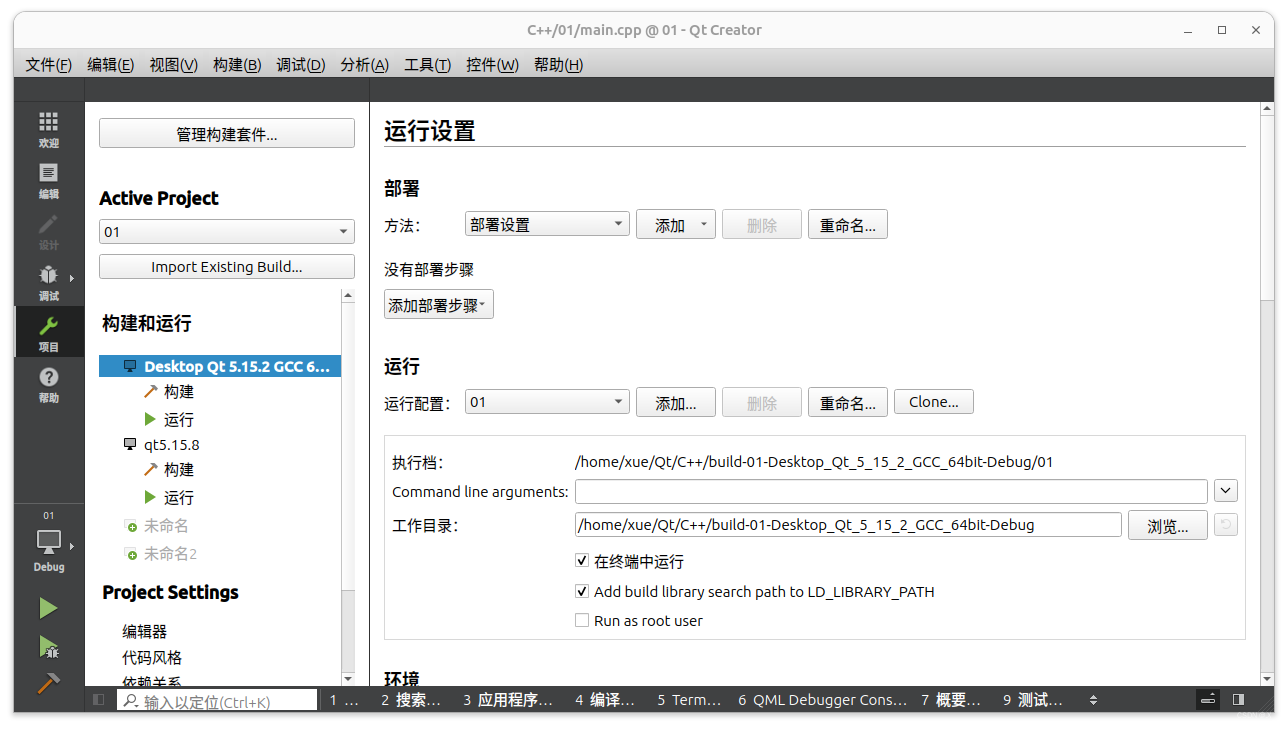Open the 构建 menu
This screenshot has height=729, width=1288.
coord(237,65)
